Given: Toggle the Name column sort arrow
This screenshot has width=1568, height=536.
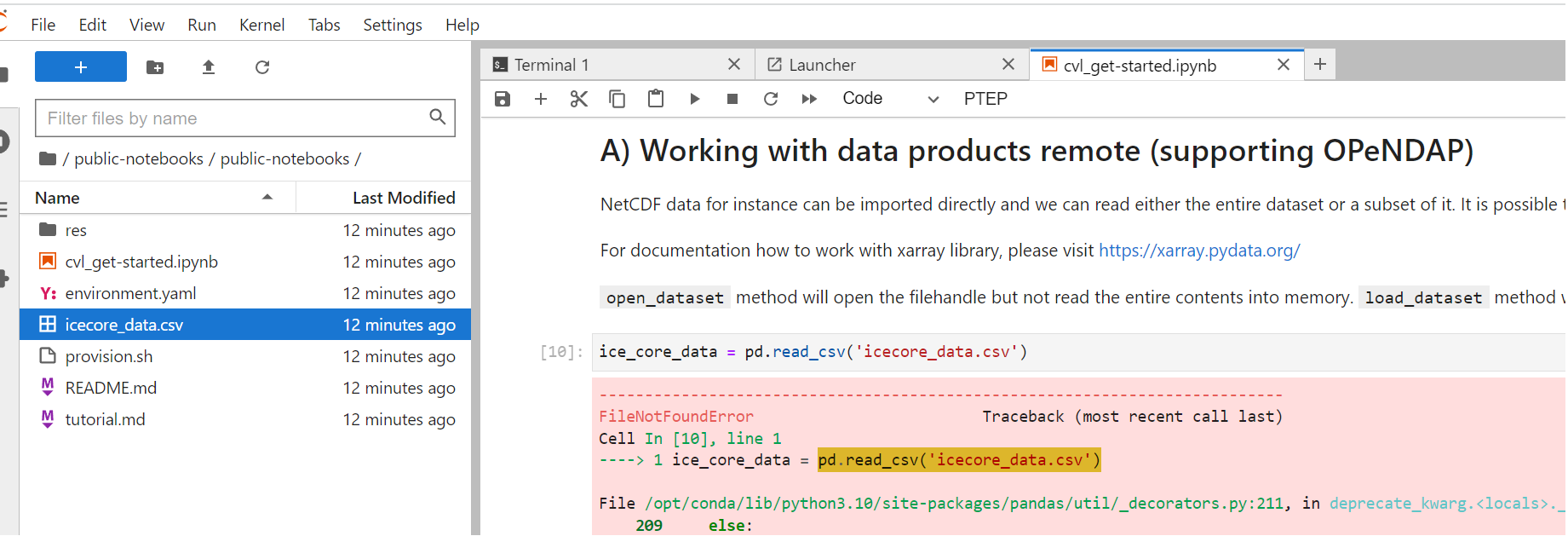Looking at the screenshot, I should click(x=267, y=197).
